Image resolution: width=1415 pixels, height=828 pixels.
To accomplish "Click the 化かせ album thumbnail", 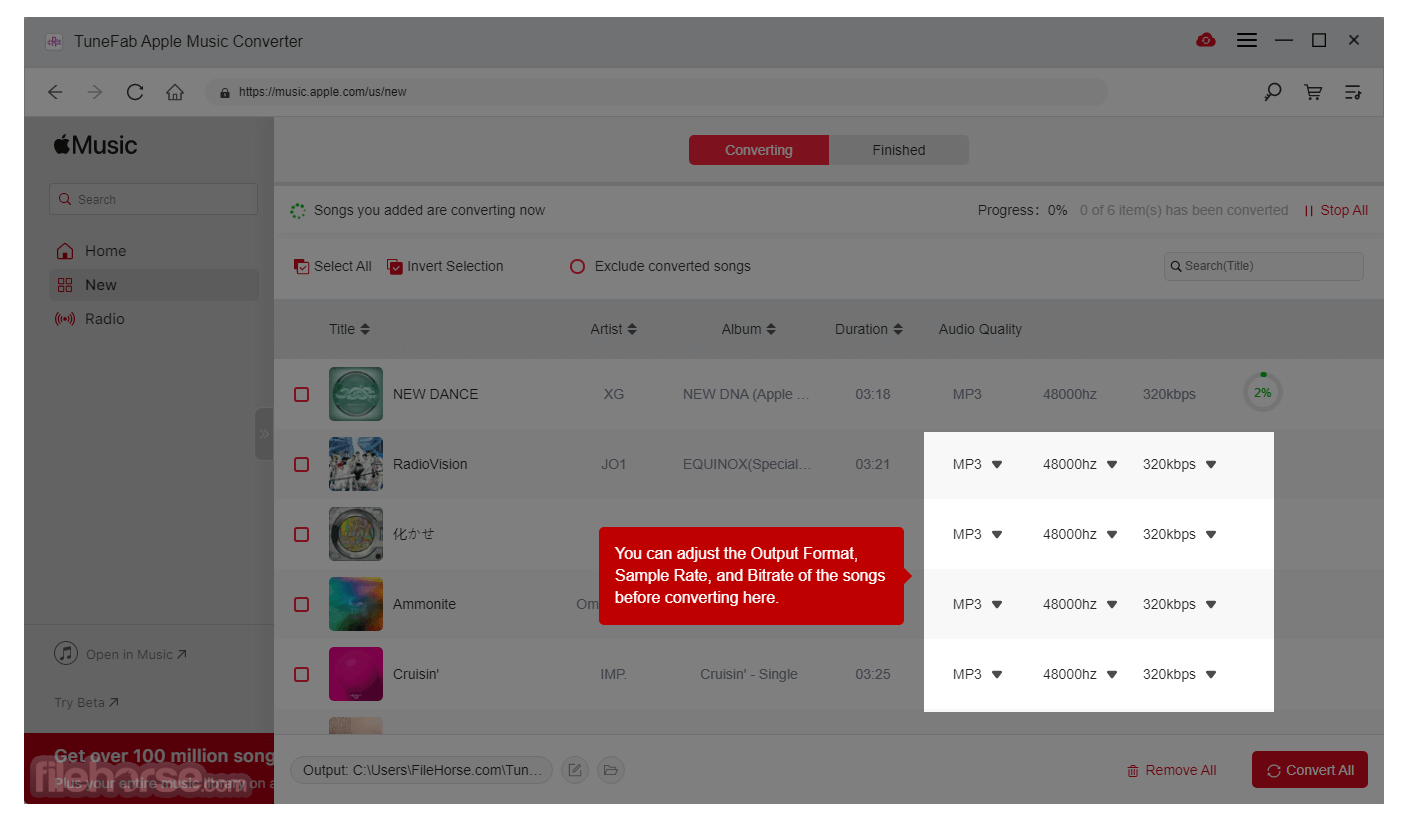I will [x=356, y=534].
